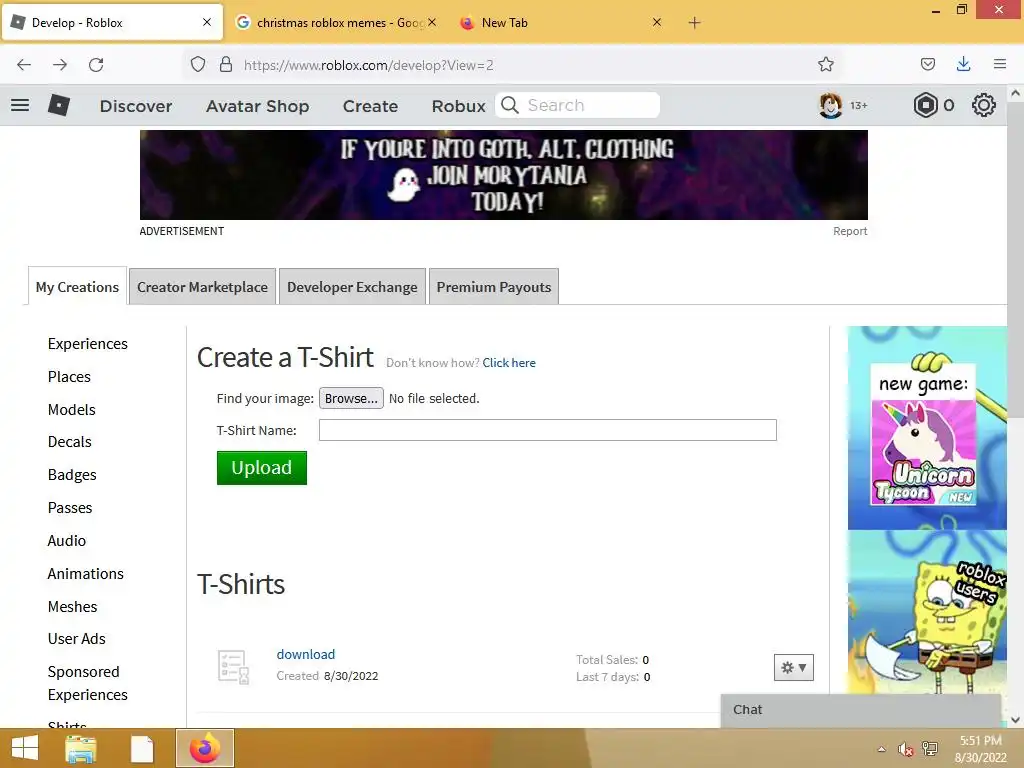Open the user avatar profile icon
The height and width of the screenshot is (768, 1024).
[x=830, y=105]
